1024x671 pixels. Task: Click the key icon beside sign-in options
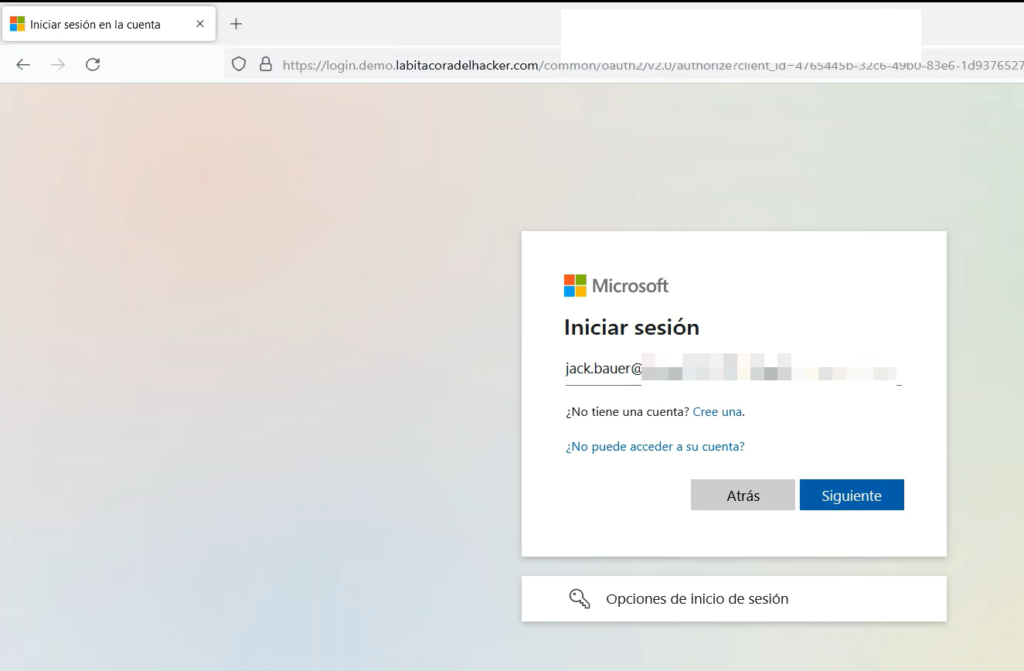click(579, 598)
